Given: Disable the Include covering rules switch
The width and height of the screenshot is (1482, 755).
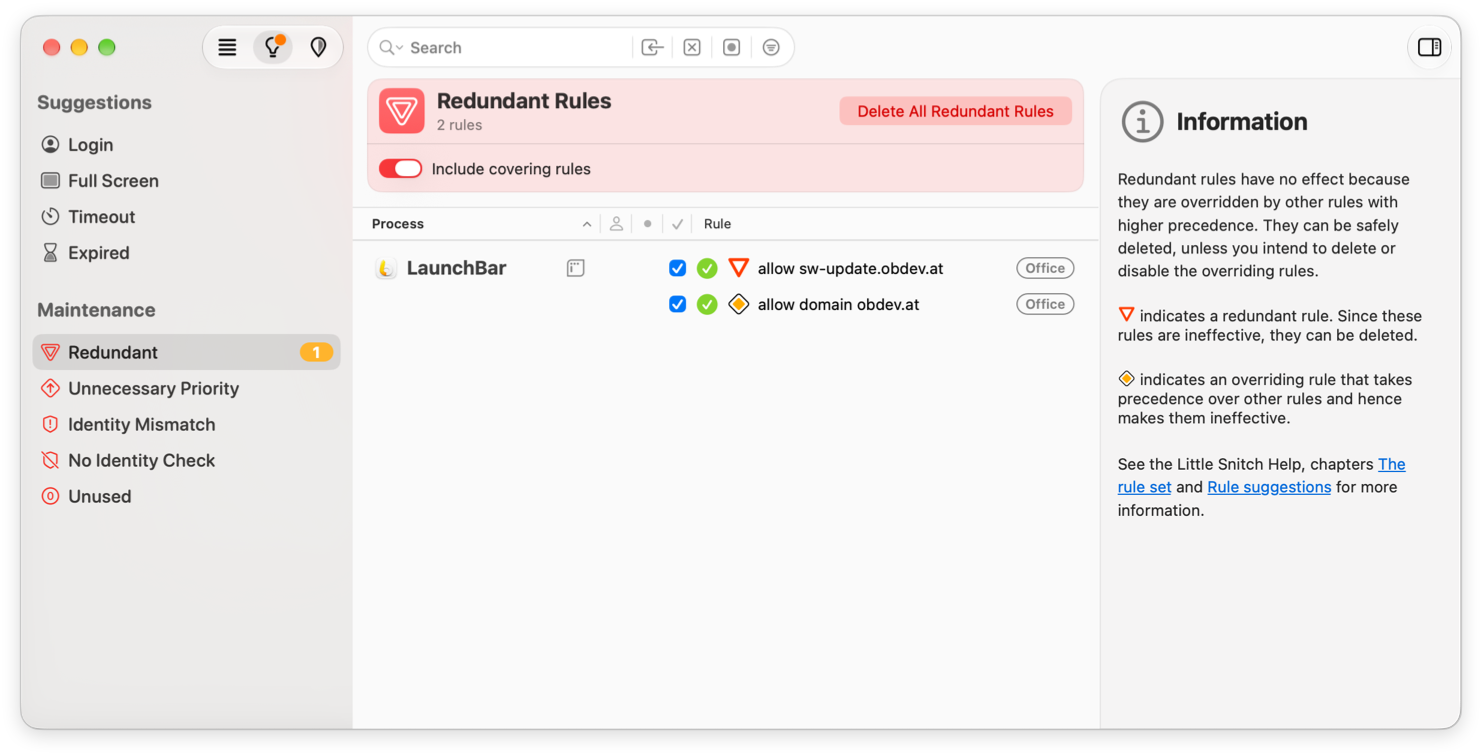Looking at the screenshot, I should 400,169.
